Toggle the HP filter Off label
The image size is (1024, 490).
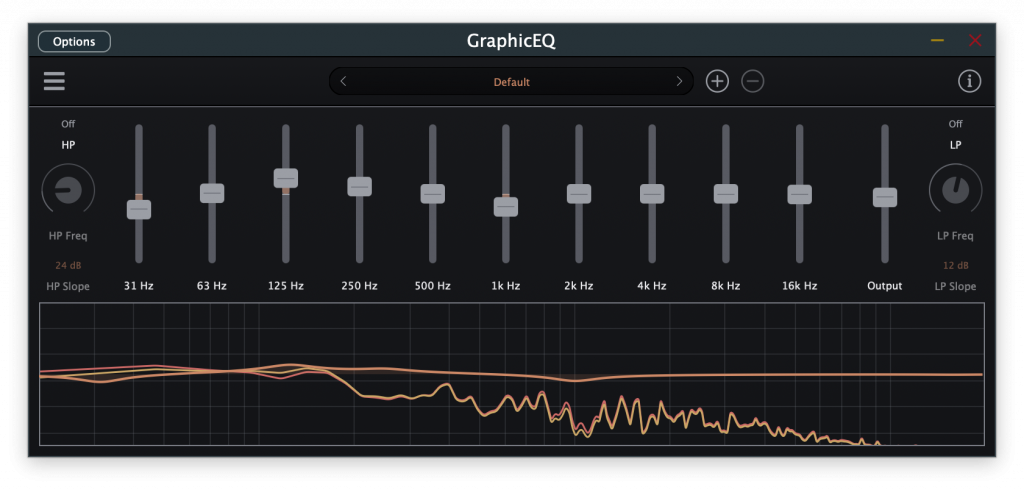coord(68,124)
